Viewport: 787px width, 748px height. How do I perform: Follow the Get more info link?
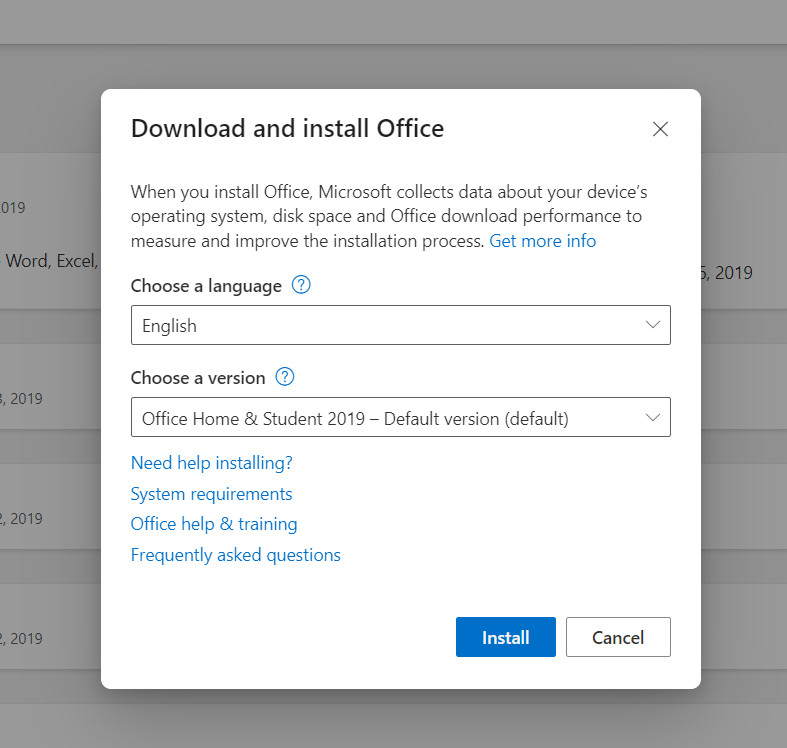(x=543, y=241)
